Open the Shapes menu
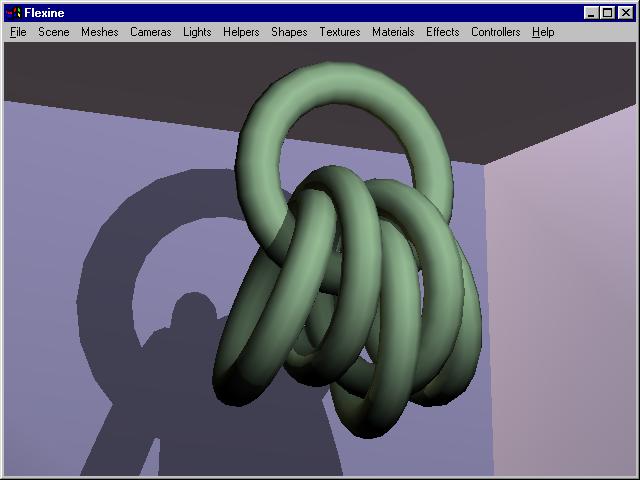 (289, 32)
